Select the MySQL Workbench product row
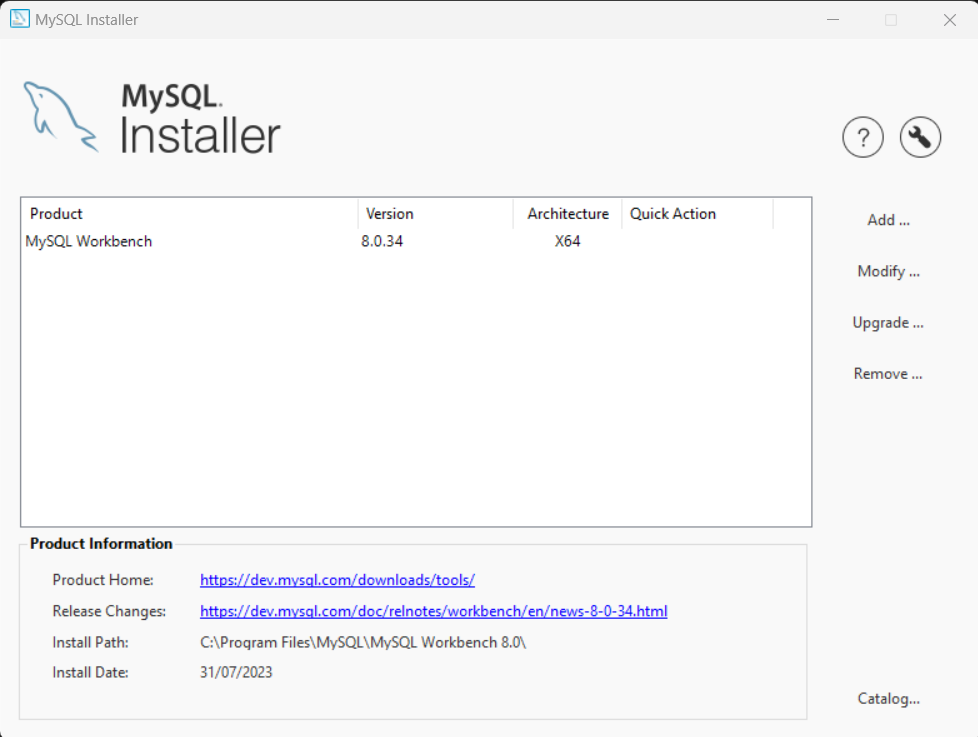 click(416, 241)
